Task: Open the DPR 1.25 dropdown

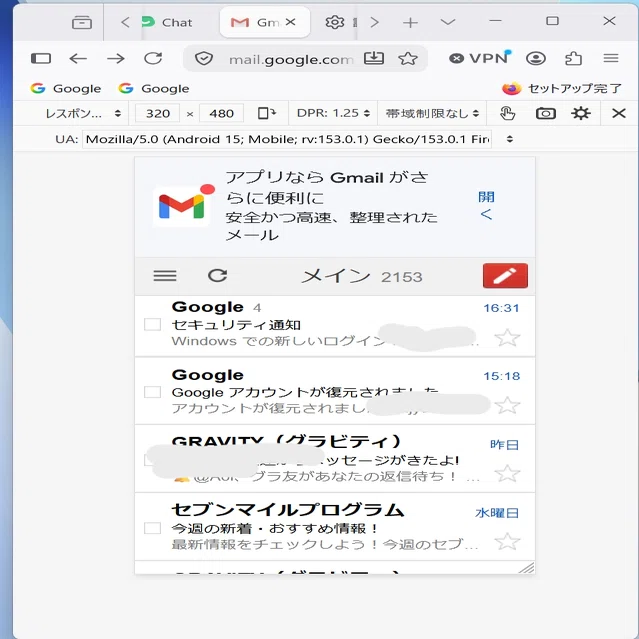Action: coord(333,113)
